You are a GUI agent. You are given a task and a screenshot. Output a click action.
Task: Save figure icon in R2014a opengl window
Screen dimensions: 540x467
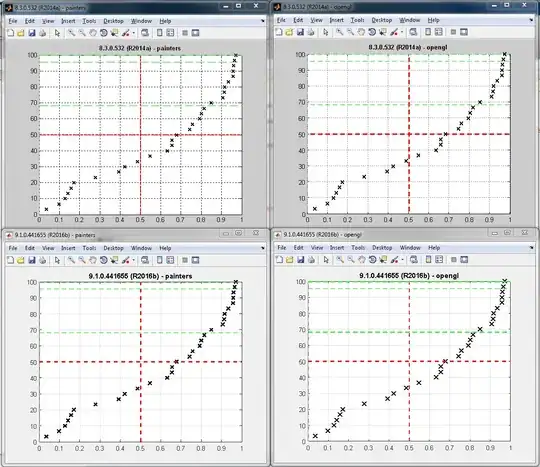coord(300,32)
